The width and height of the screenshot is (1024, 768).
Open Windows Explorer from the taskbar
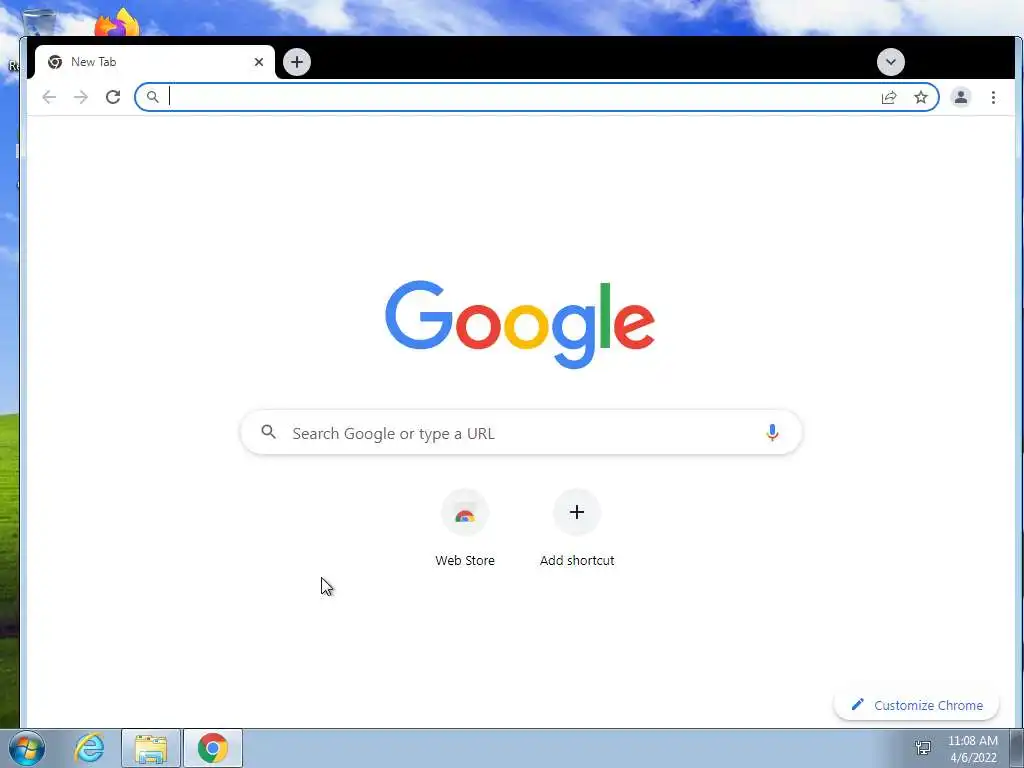coord(151,748)
